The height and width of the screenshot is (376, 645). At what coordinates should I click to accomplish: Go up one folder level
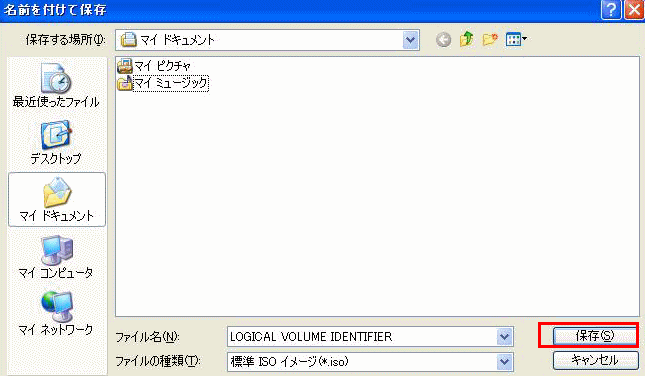[466, 39]
